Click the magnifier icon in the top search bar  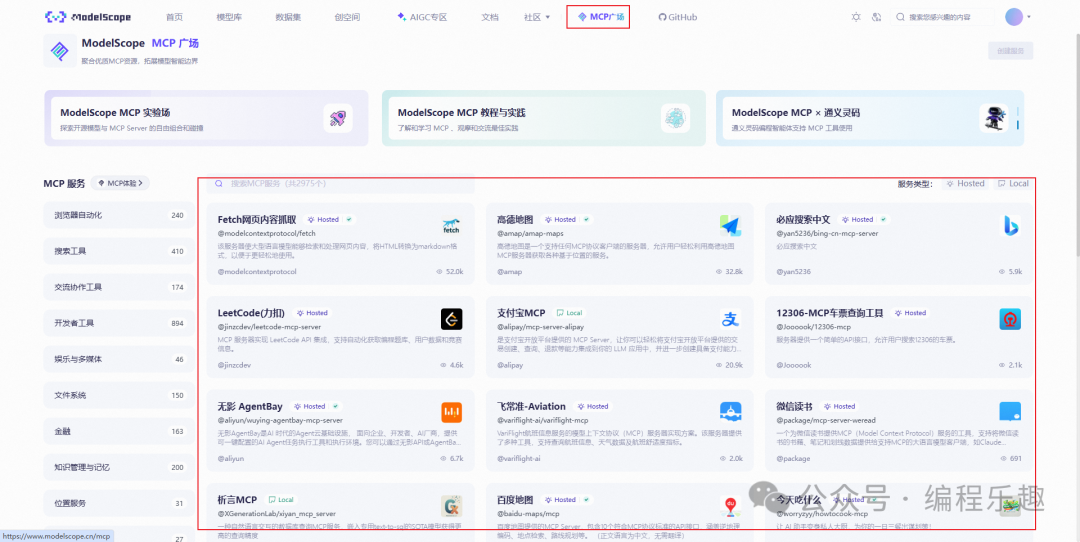(900, 17)
